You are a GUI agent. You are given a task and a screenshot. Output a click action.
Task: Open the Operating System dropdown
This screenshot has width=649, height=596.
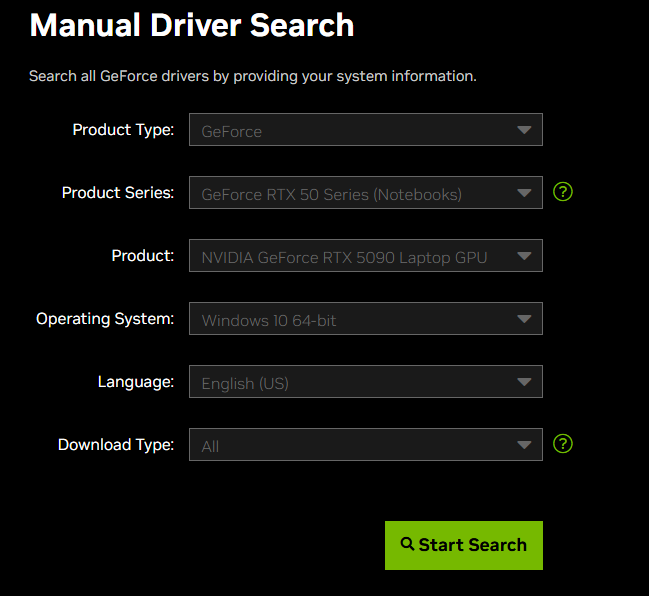point(366,318)
